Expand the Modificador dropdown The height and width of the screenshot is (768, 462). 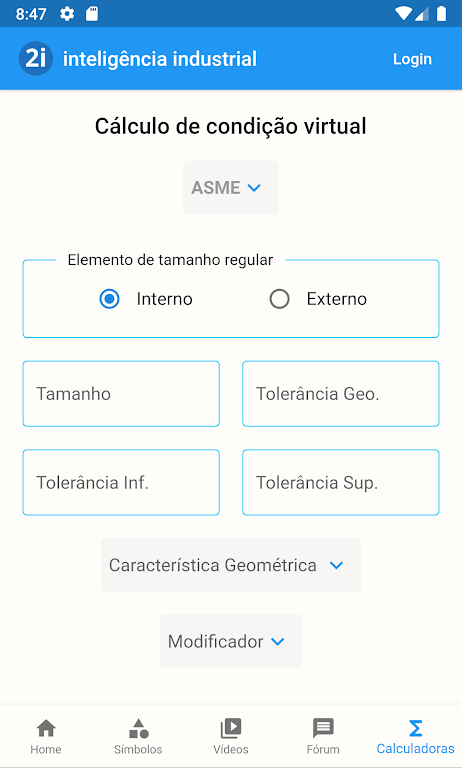click(231, 641)
